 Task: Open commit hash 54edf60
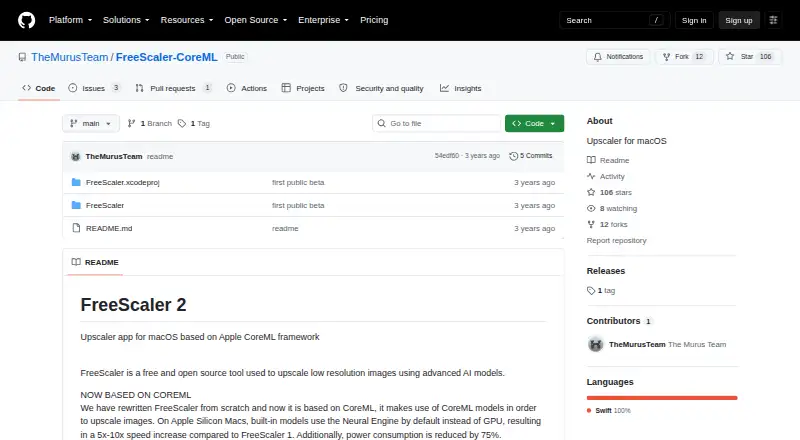(447, 156)
